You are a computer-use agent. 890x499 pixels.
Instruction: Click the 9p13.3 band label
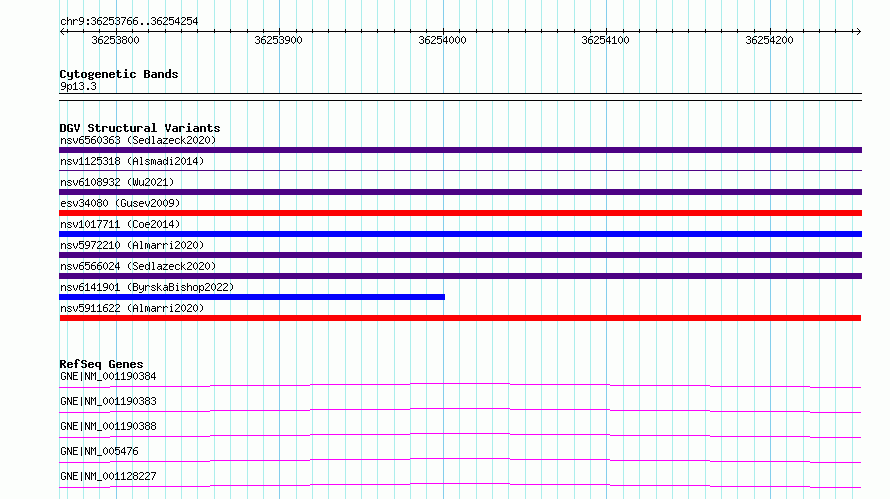(78, 86)
